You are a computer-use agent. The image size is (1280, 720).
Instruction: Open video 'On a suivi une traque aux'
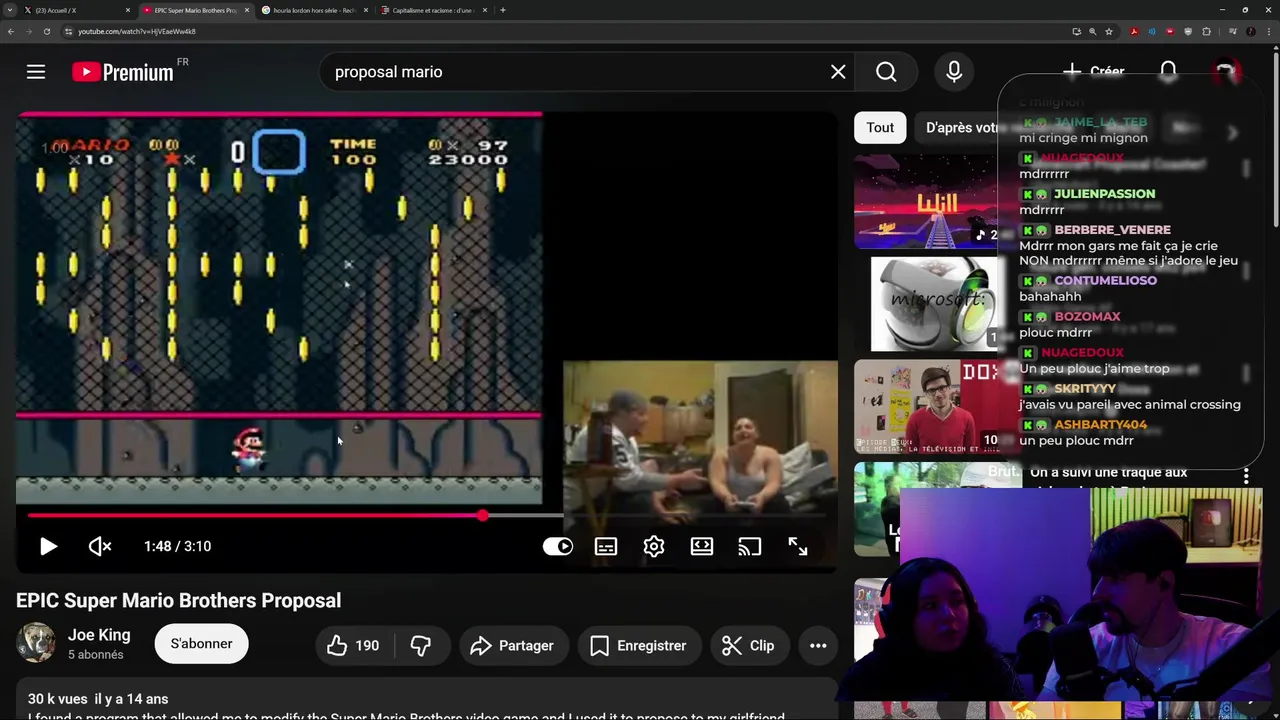1108,472
